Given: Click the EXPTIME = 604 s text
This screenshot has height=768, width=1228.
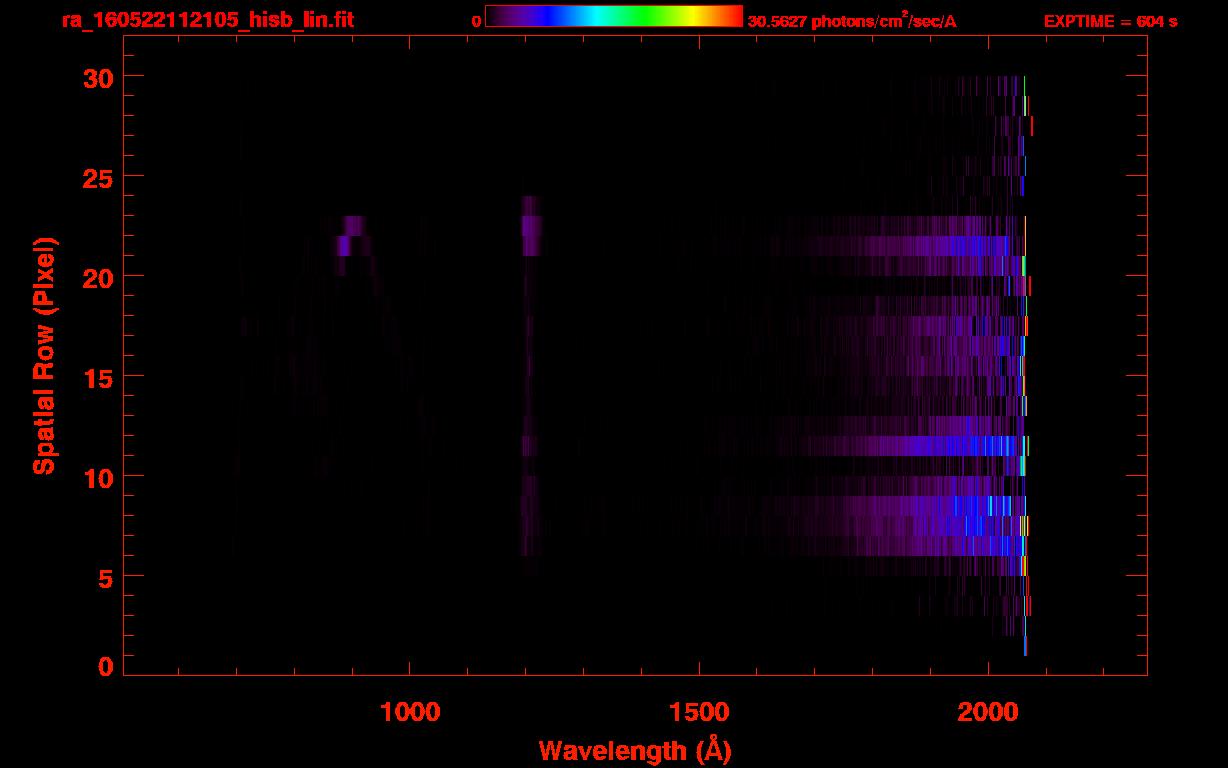Looking at the screenshot, I should [1110, 21].
